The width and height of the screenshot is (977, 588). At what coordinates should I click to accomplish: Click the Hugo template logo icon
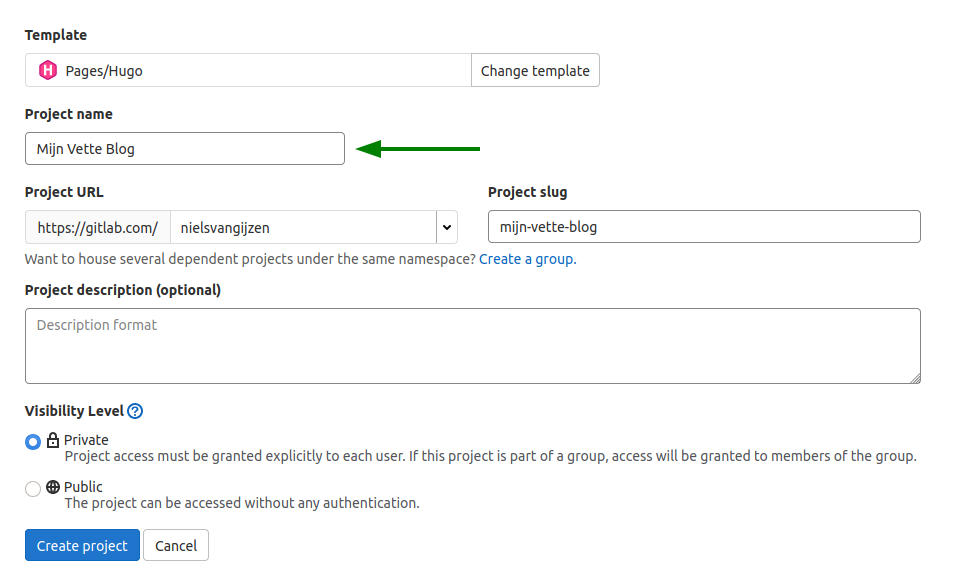[48, 71]
